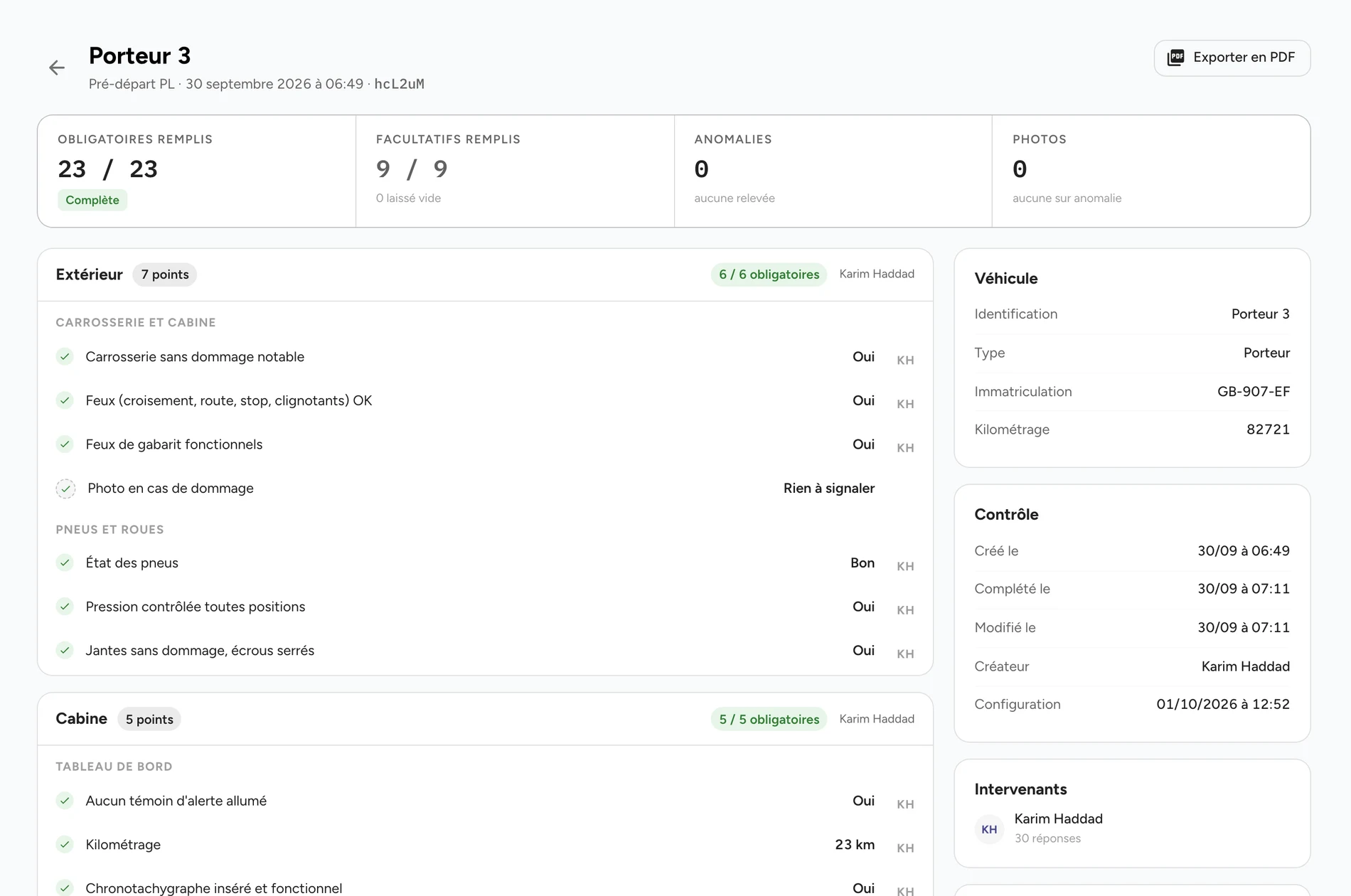1351x896 pixels.
Task: Click kilométrage value 82721
Action: pyautogui.click(x=1268, y=430)
